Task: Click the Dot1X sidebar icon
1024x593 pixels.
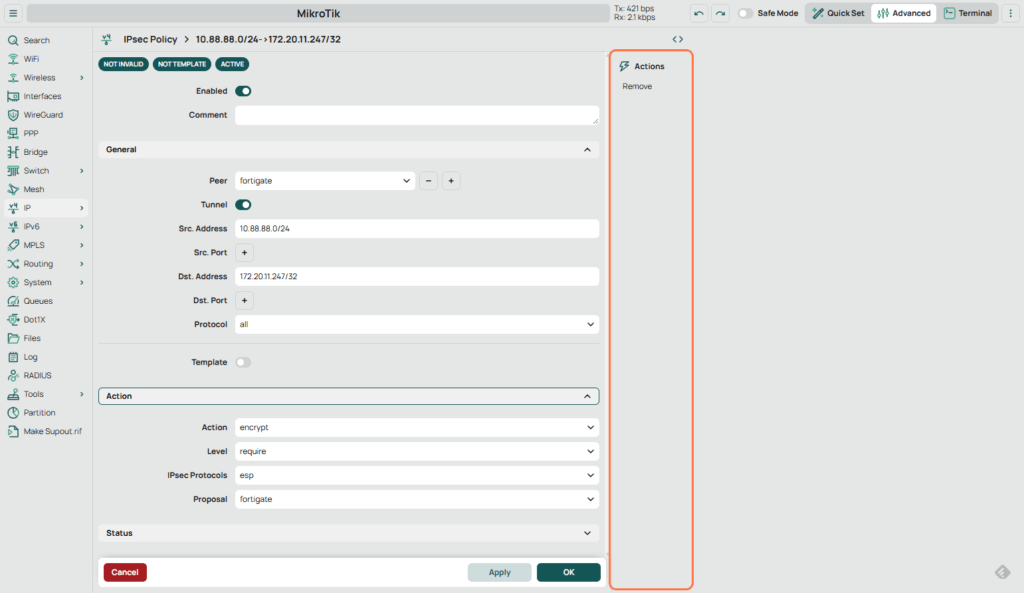Action: click(13, 320)
